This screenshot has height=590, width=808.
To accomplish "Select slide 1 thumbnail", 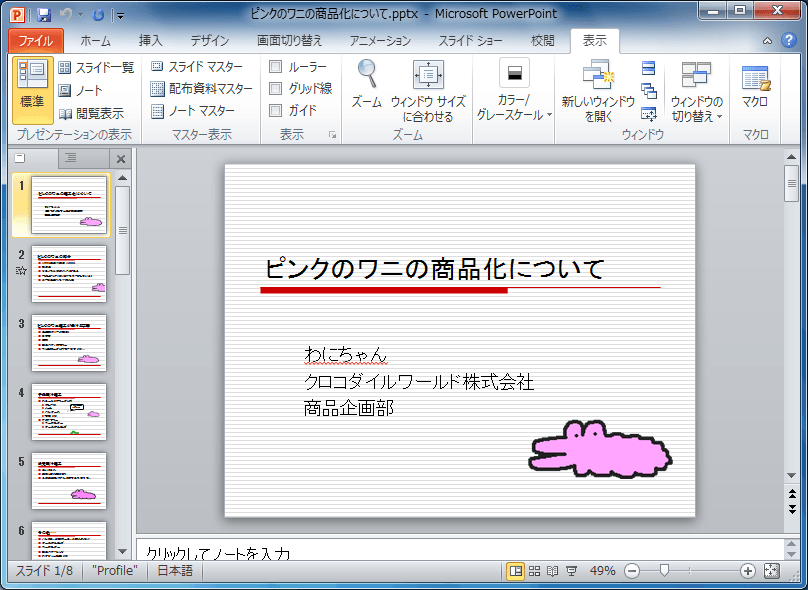I will click(69, 205).
